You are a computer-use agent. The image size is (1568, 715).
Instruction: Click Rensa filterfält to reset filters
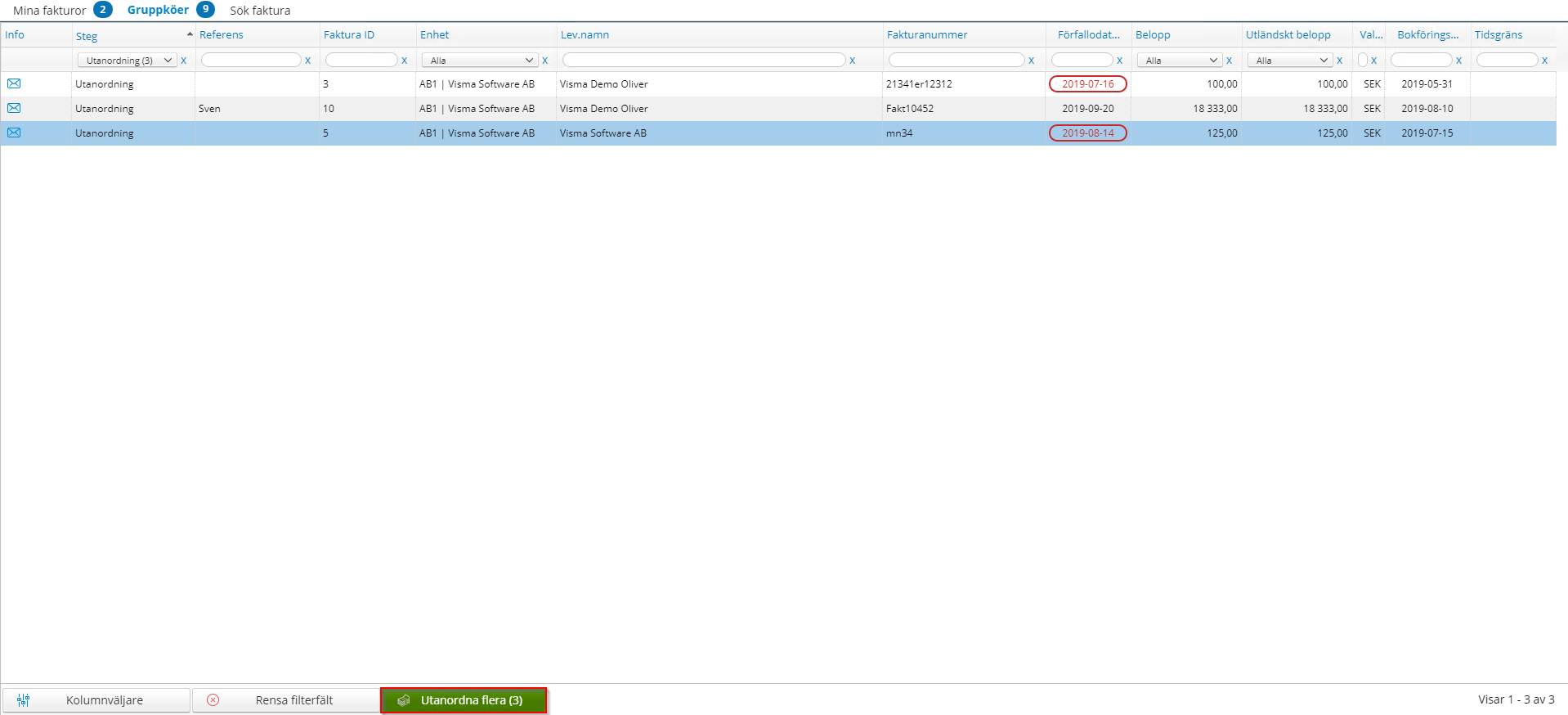286,700
